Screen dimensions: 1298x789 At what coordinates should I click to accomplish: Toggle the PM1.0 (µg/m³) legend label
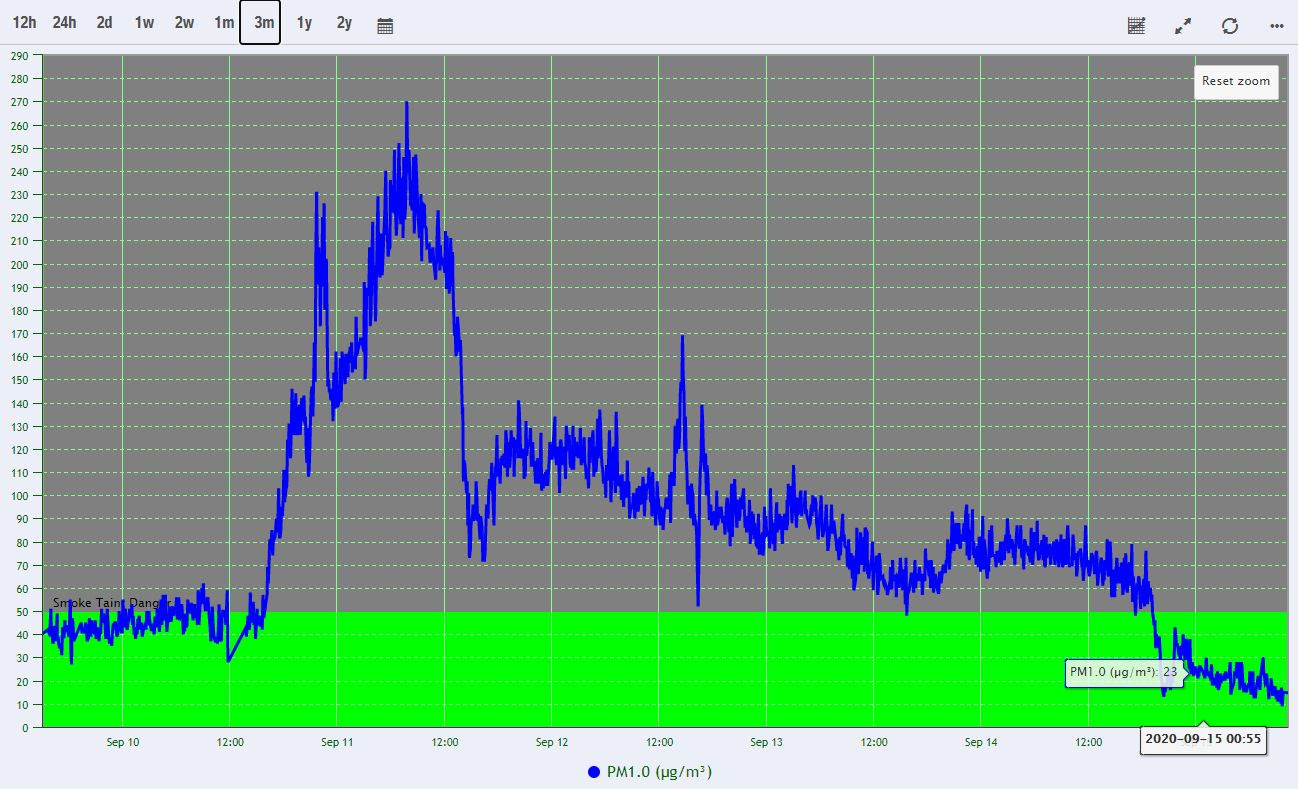(x=659, y=772)
